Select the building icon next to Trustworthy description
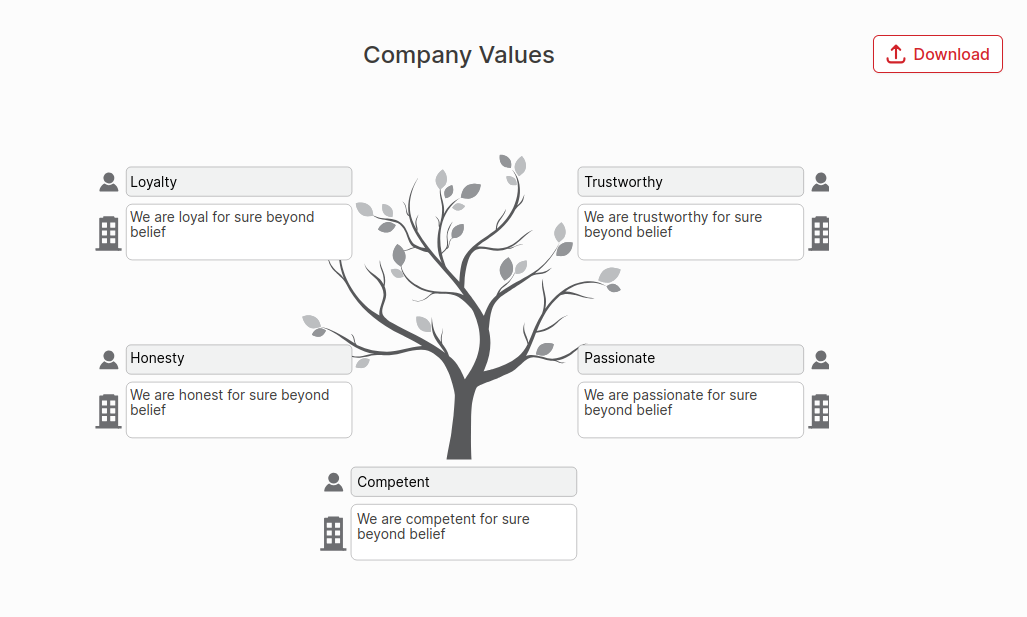 819,232
